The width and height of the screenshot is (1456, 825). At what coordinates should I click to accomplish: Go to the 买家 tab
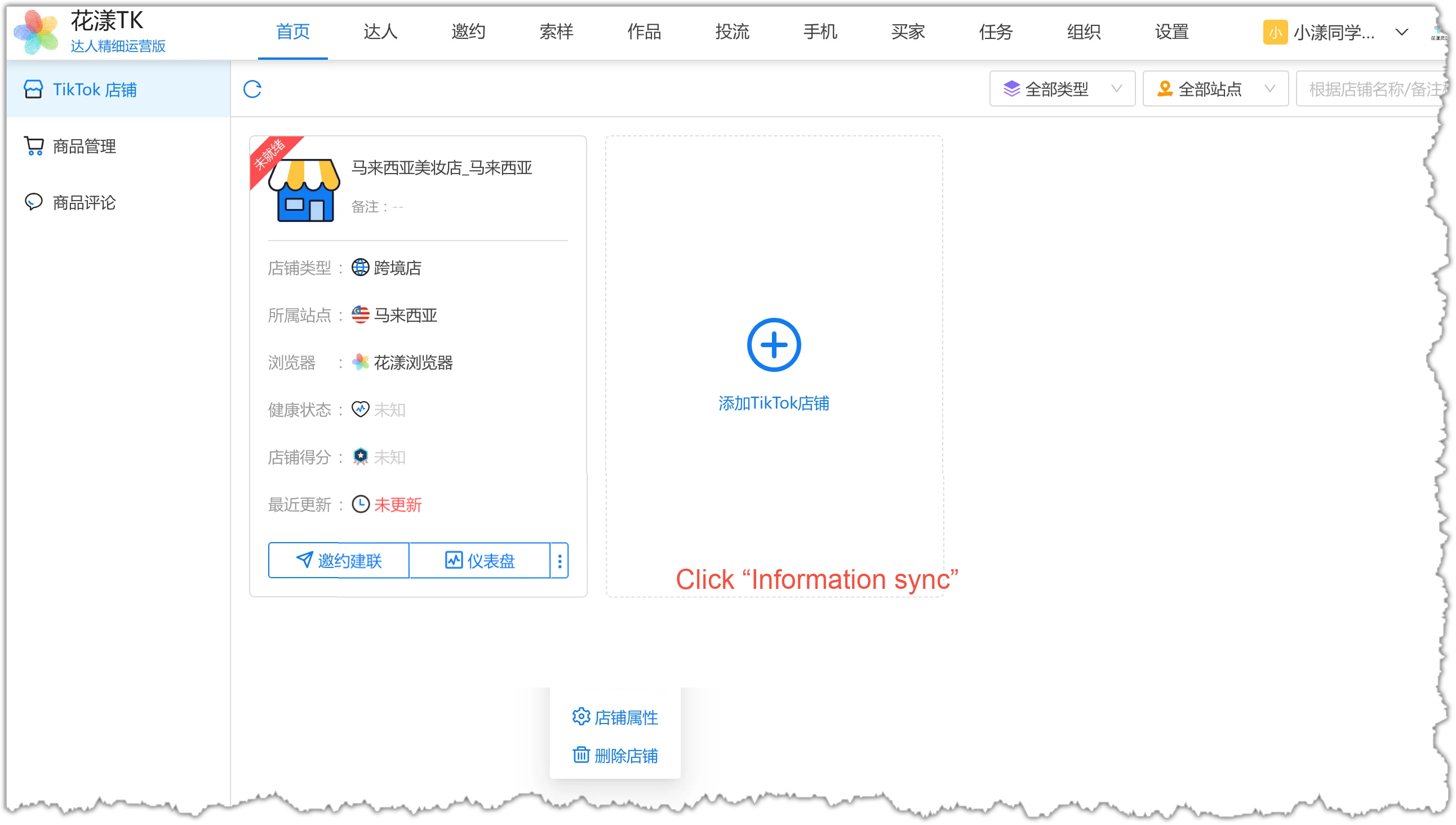[x=908, y=32]
